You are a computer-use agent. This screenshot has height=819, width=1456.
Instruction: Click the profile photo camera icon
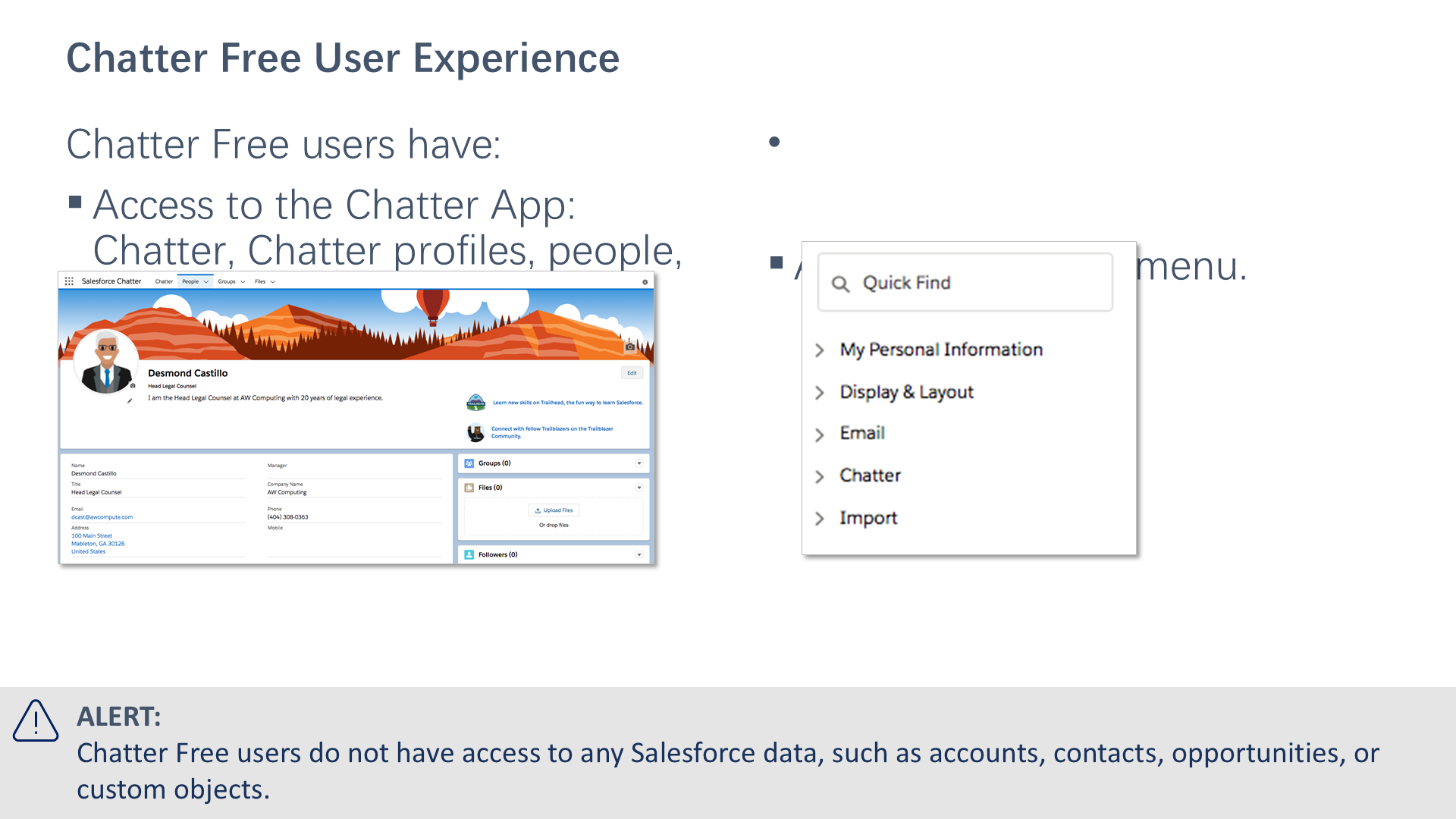tap(133, 385)
